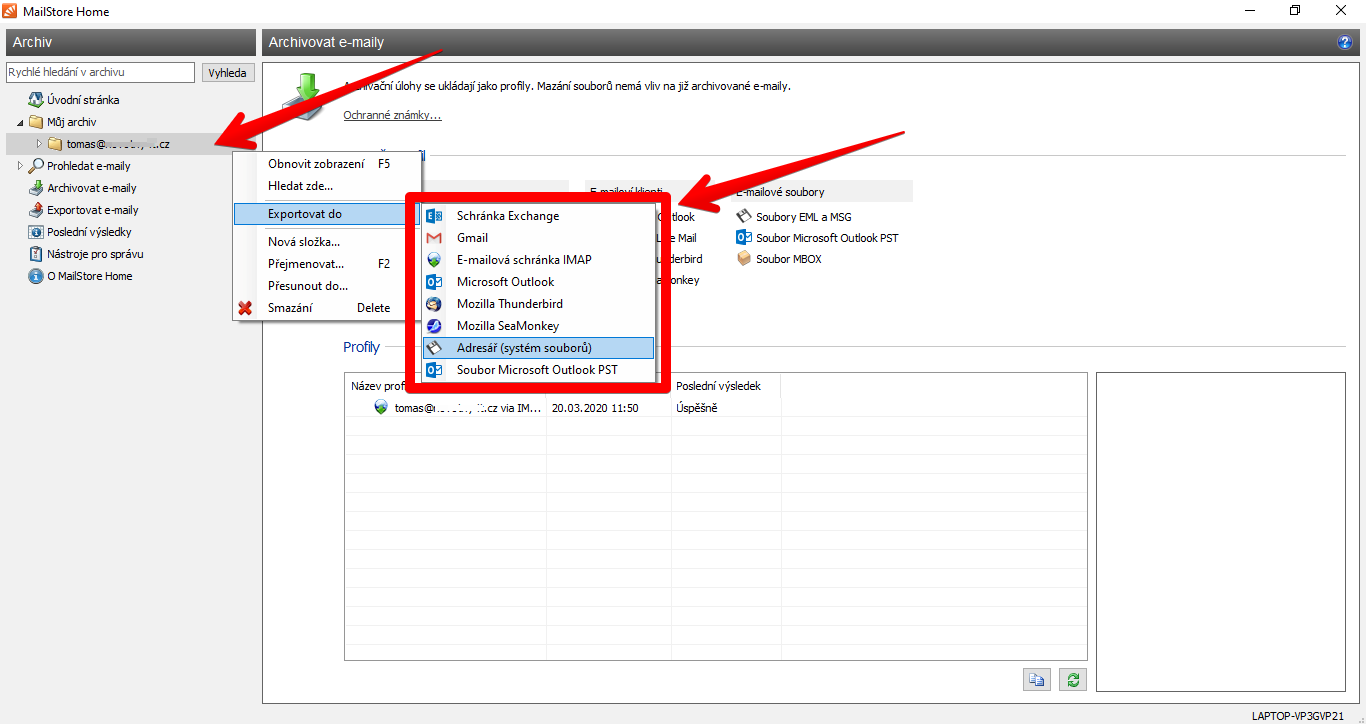1366x724 pixels.
Task: Click the Úvodní stránka globe icon
Action: (x=36, y=100)
